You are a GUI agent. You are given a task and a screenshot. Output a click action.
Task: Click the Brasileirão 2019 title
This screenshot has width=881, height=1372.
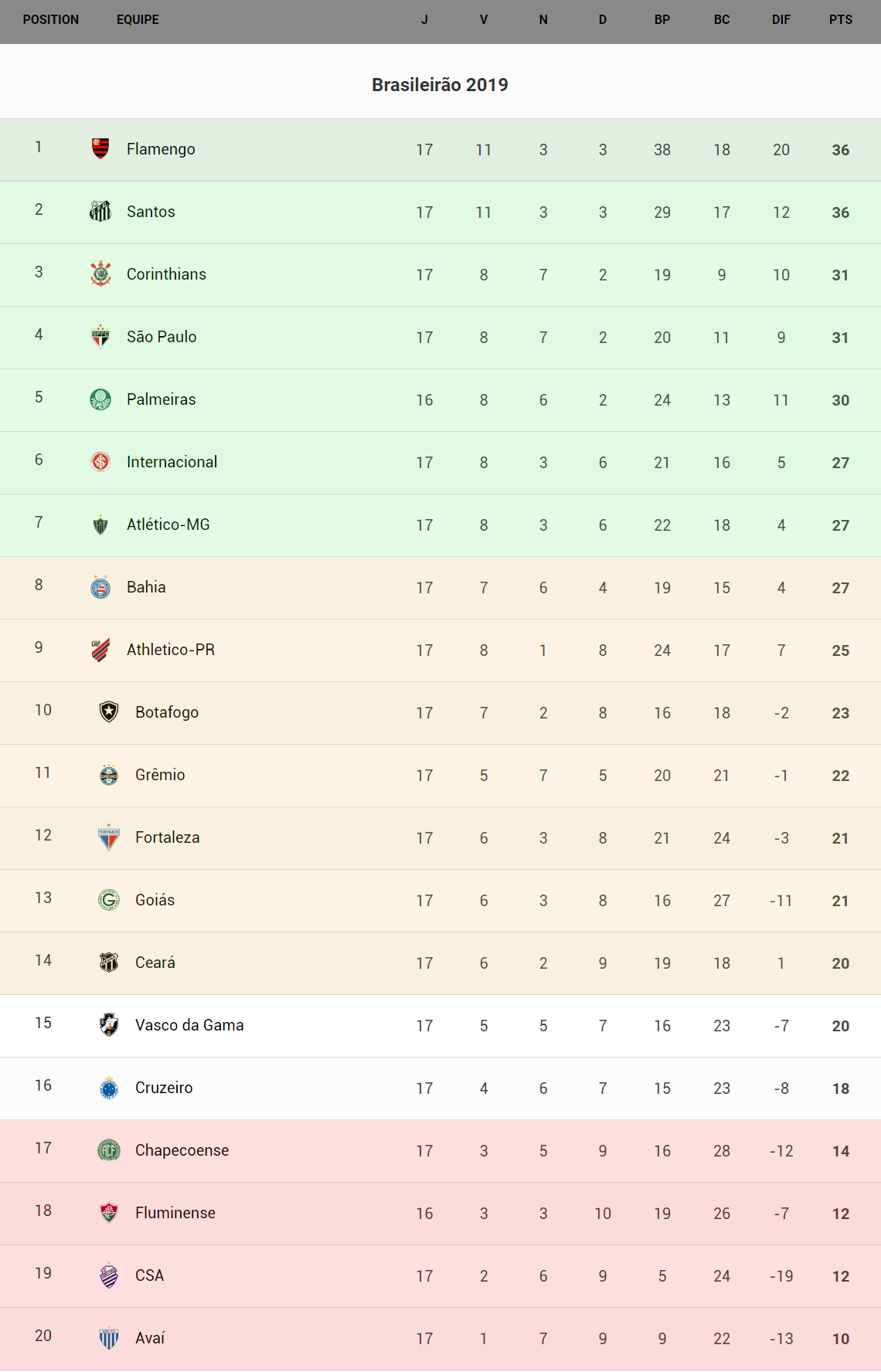pos(440,85)
